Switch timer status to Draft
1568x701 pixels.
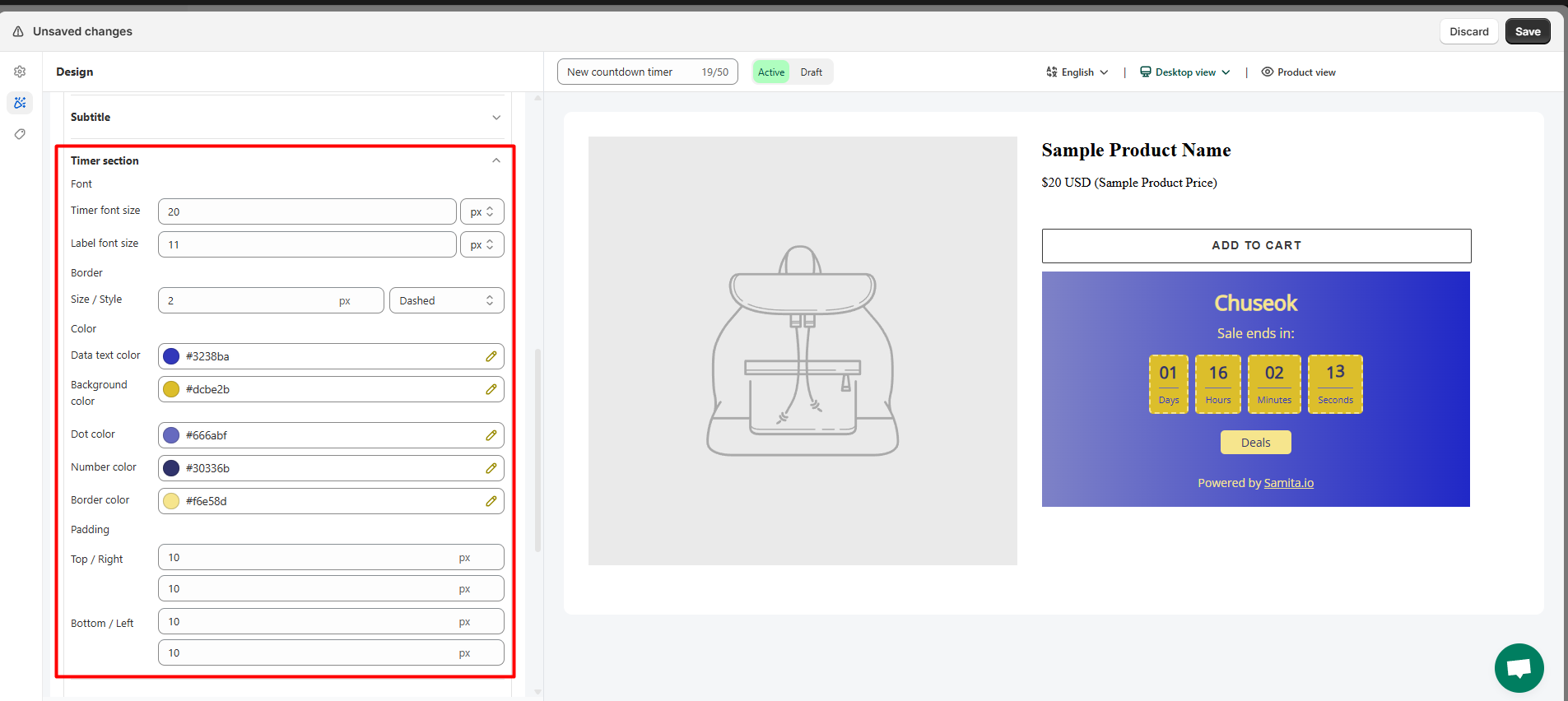pyautogui.click(x=811, y=72)
